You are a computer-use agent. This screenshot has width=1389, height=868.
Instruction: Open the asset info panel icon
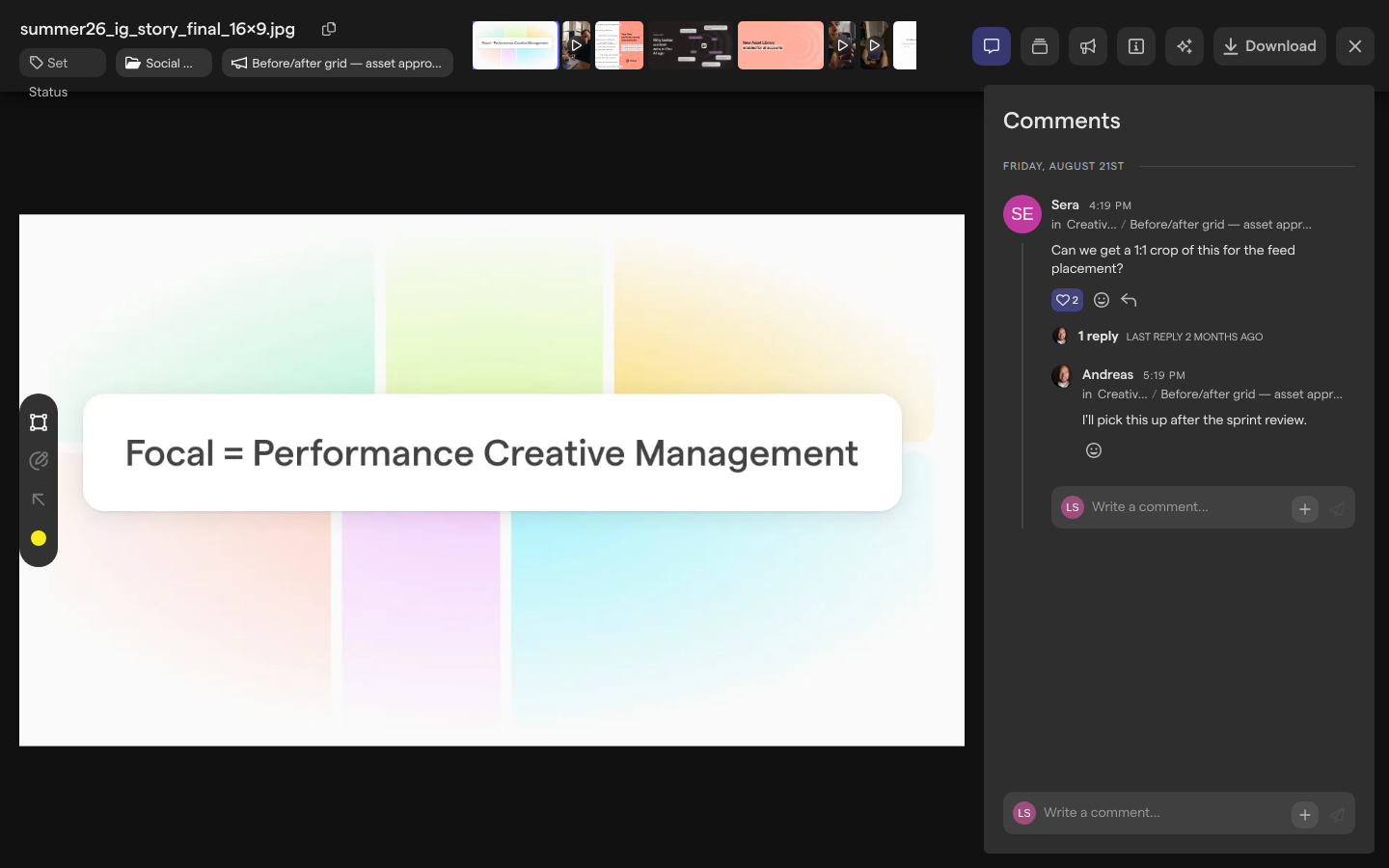click(x=1136, y=46)
